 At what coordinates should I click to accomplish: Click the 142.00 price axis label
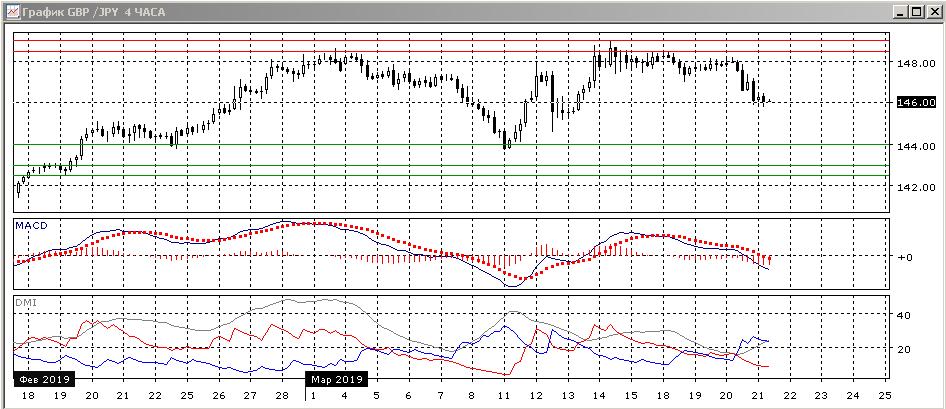(916, 187)
